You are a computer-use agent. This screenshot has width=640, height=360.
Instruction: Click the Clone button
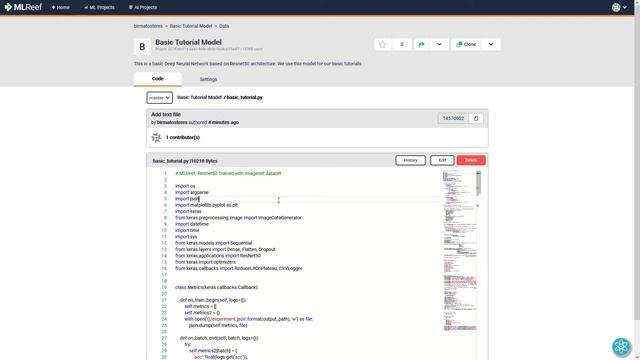[466, 44]
